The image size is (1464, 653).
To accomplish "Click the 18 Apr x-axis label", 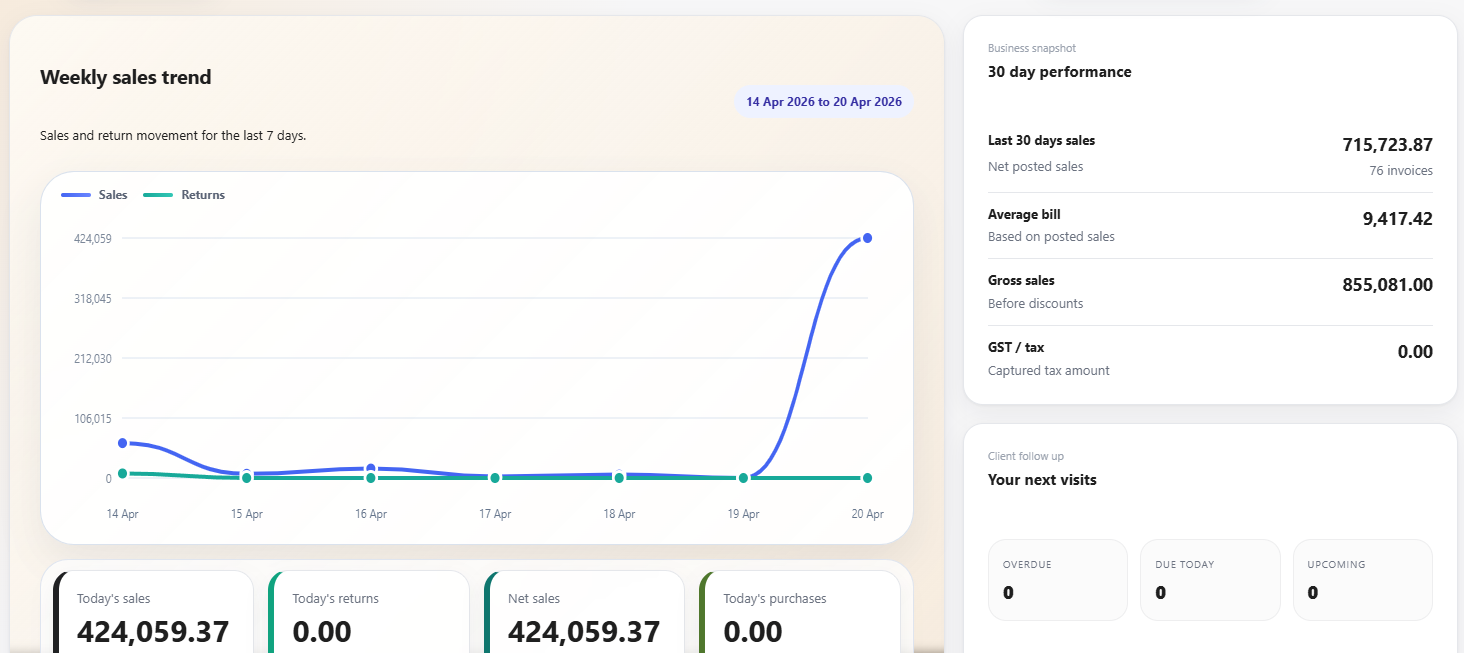I will pos(619,514).
